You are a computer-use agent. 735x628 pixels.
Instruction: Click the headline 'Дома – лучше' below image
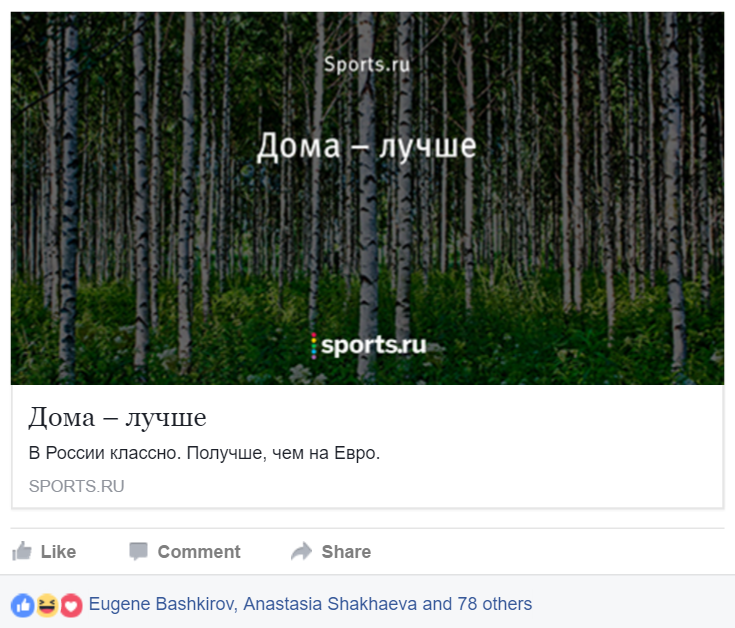click(117, 417)
